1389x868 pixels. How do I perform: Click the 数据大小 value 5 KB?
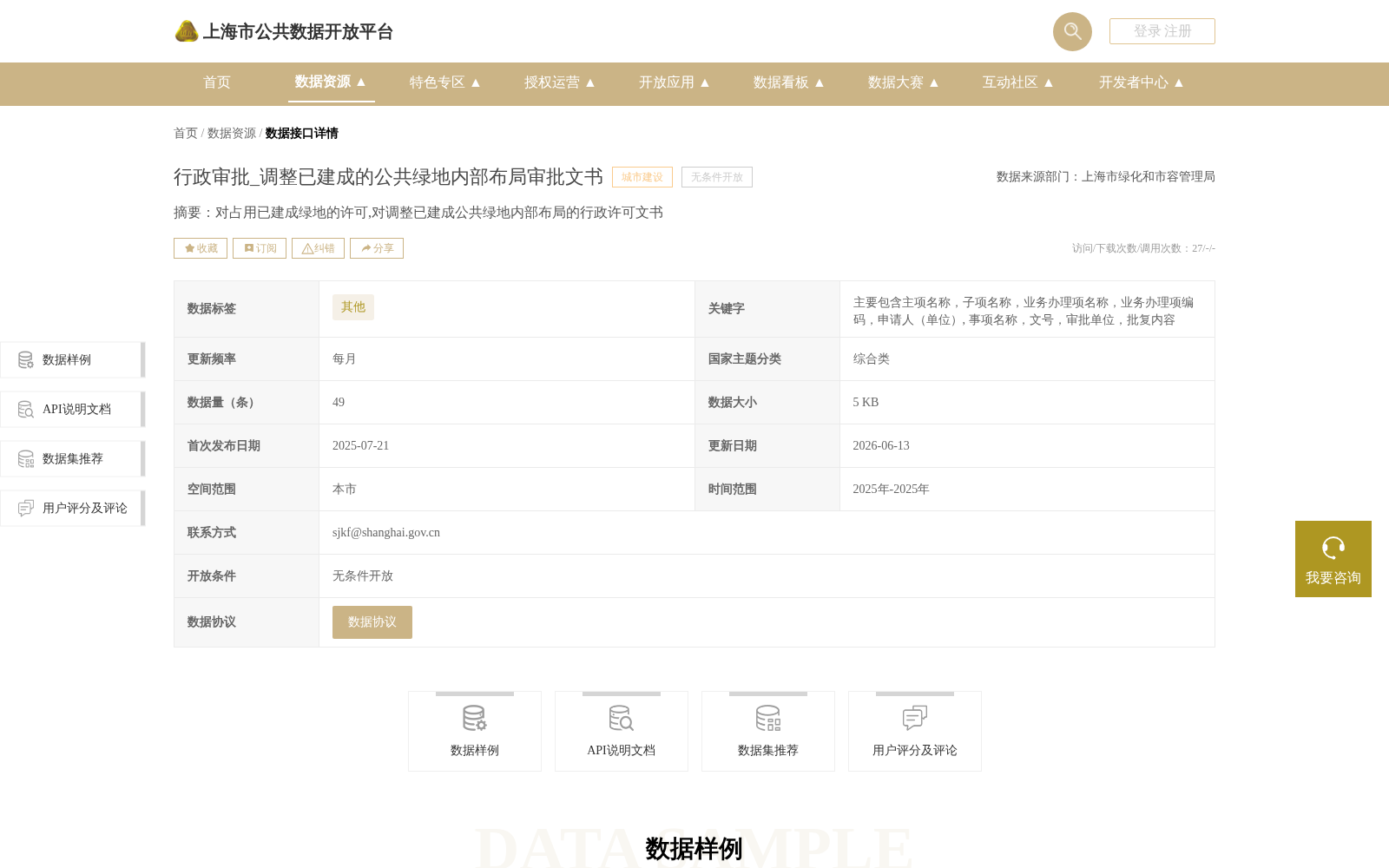tap(866, 403)
